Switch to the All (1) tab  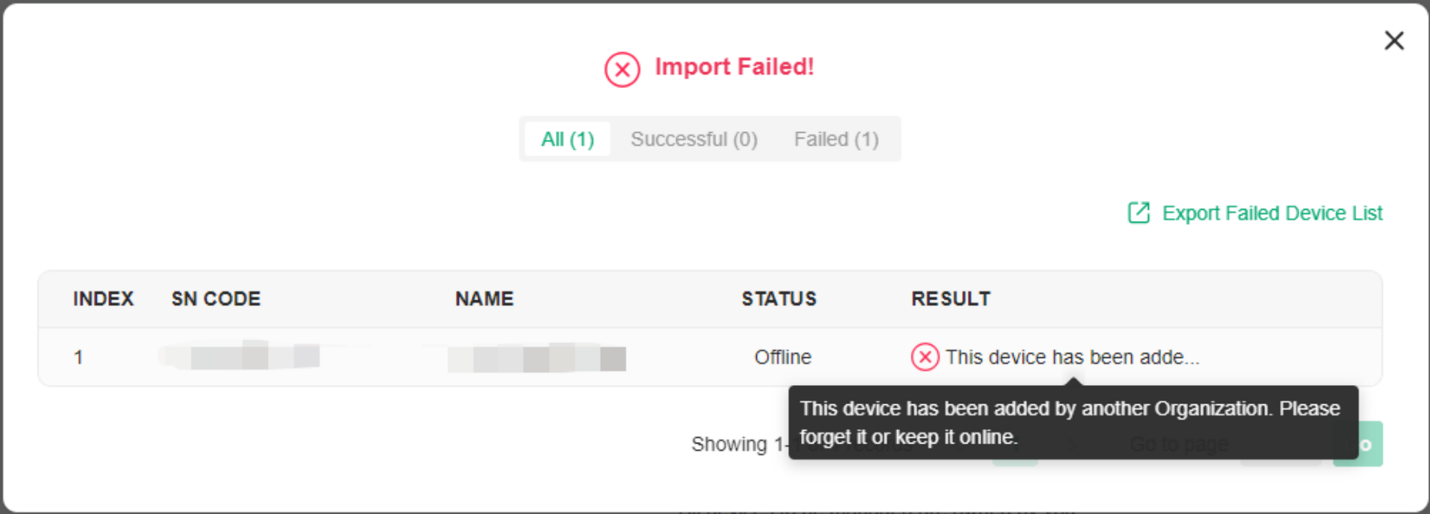[x=567, y=139]
